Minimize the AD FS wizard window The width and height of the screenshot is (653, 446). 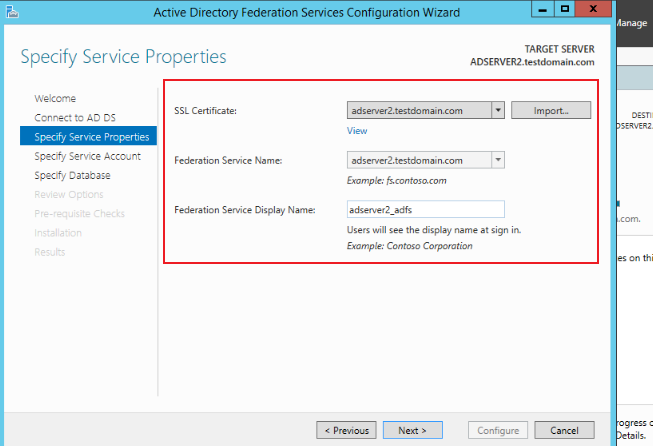(543, 9)
